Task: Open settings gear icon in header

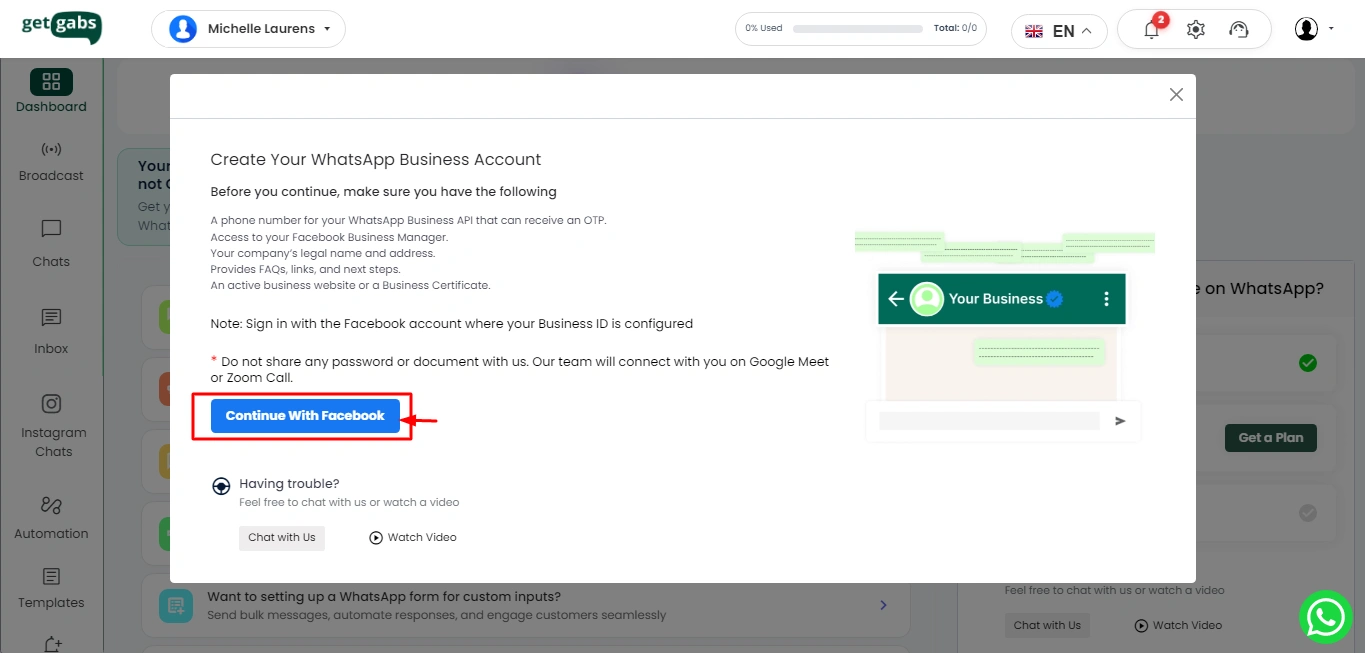Action: click(x=1195, y=30)
